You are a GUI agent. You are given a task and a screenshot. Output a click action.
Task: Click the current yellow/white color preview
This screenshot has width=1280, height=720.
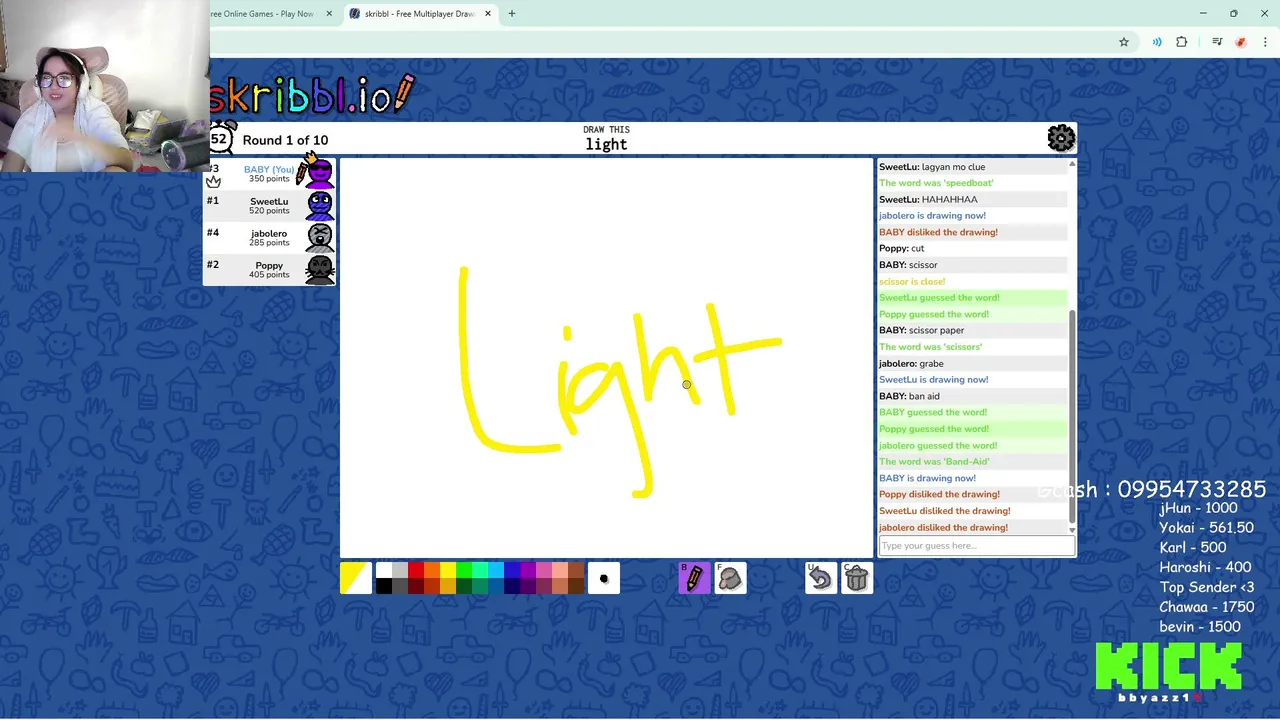point(356,578)
